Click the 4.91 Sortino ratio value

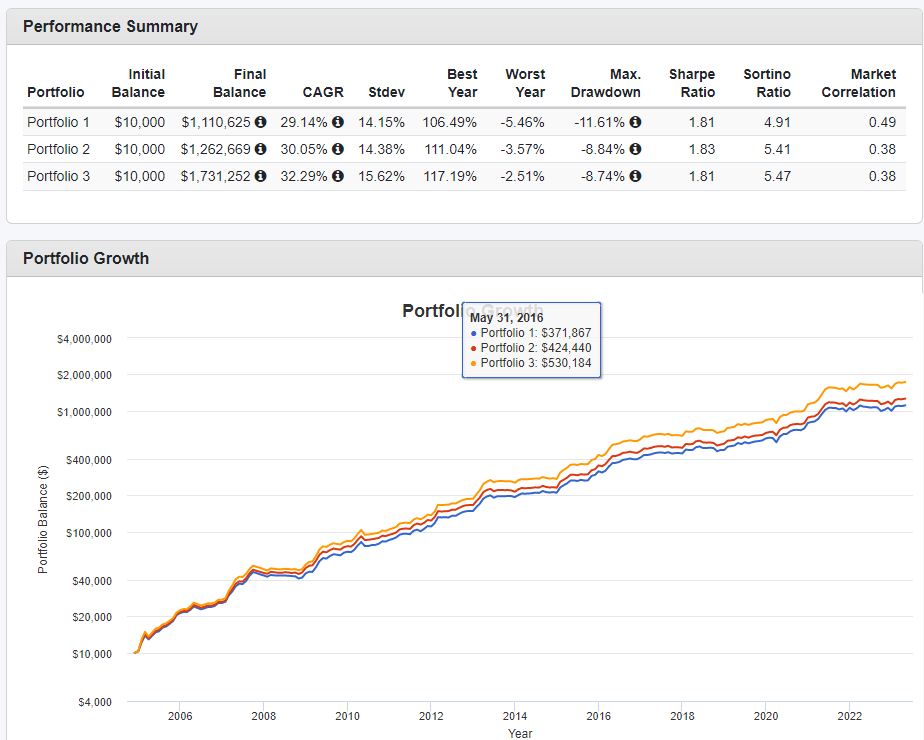coord(777,123)
